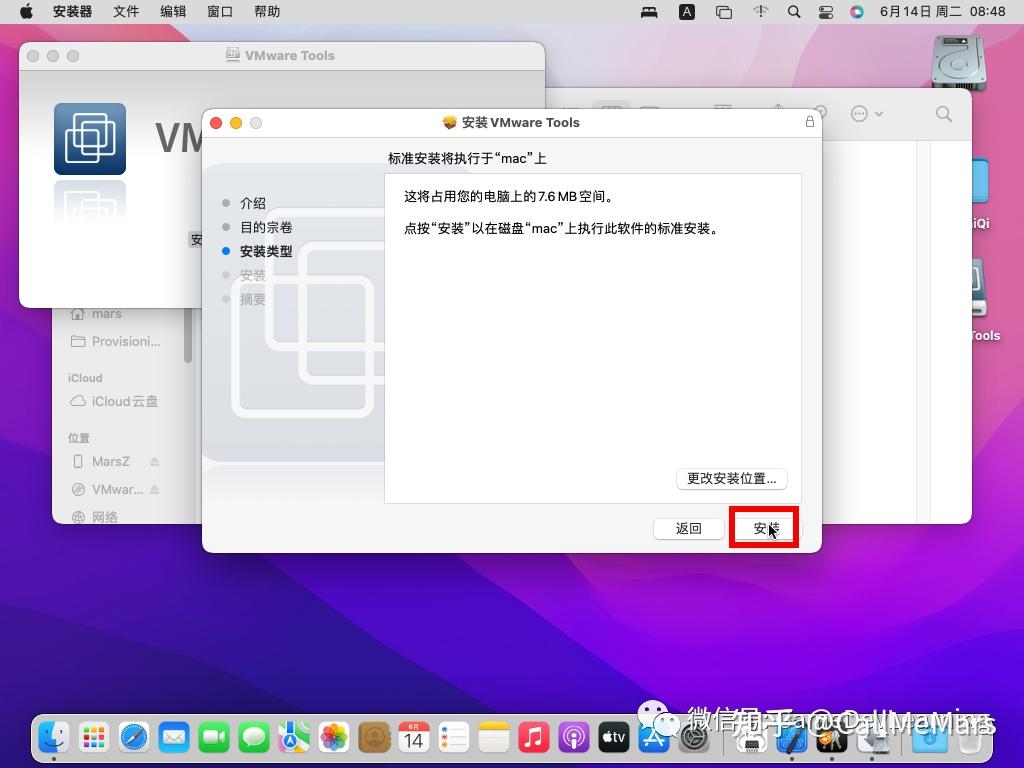Click the 返回 button
Screen dimensions: 1024x768
[688, 528]
